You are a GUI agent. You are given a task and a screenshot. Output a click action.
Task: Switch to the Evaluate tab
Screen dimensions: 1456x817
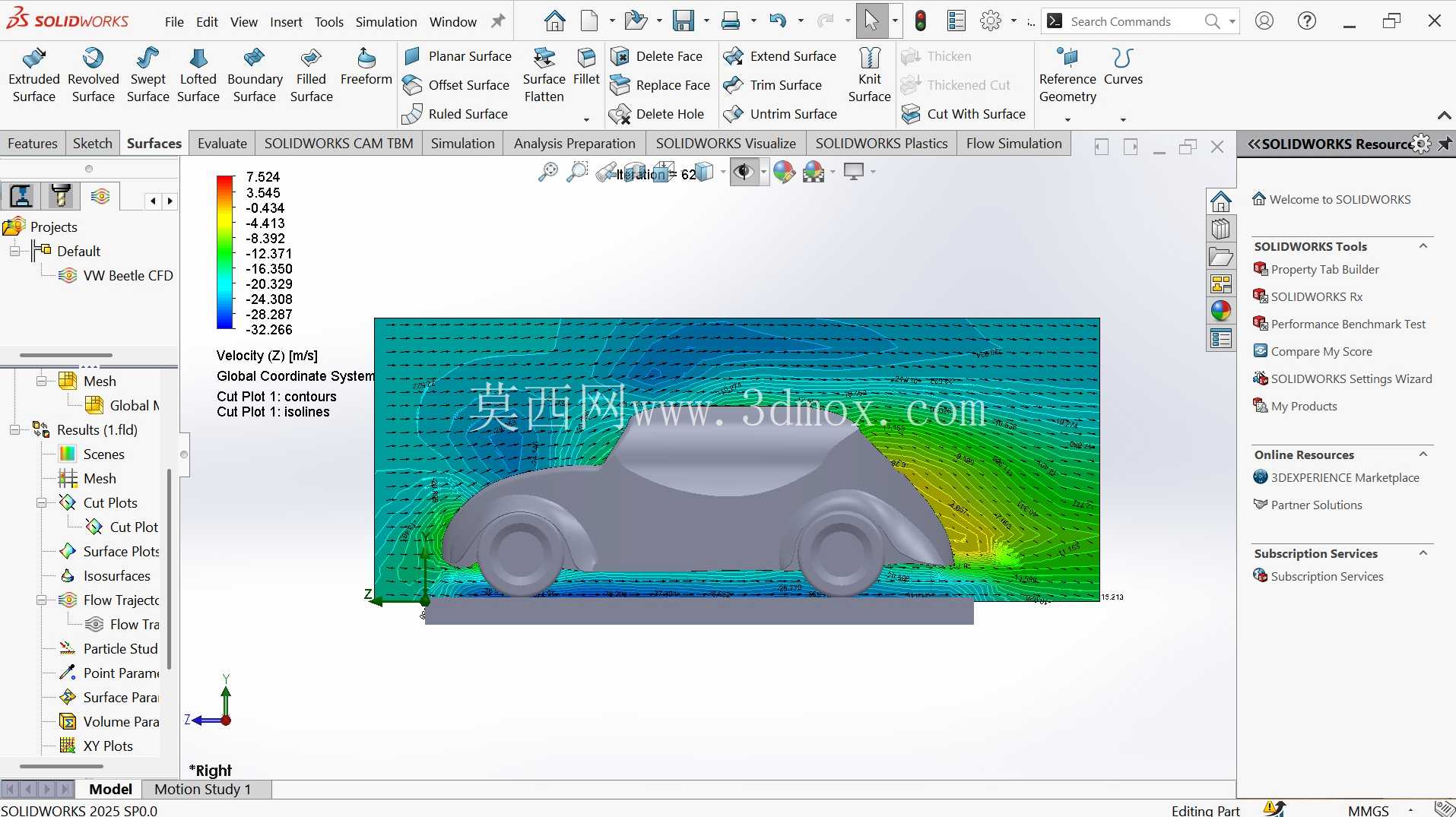click(x=222, y=144)
